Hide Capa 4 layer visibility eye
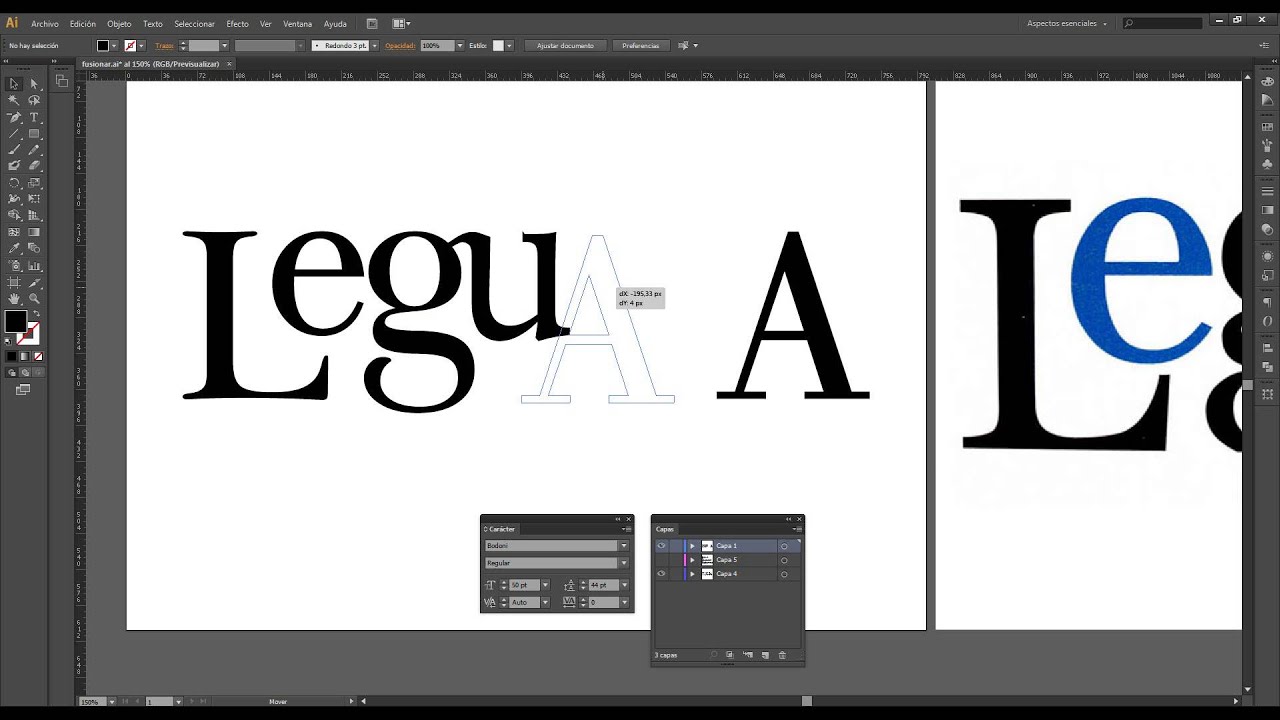The width and height of the screenshot is (1280, 720). click(x=661, y=574)
